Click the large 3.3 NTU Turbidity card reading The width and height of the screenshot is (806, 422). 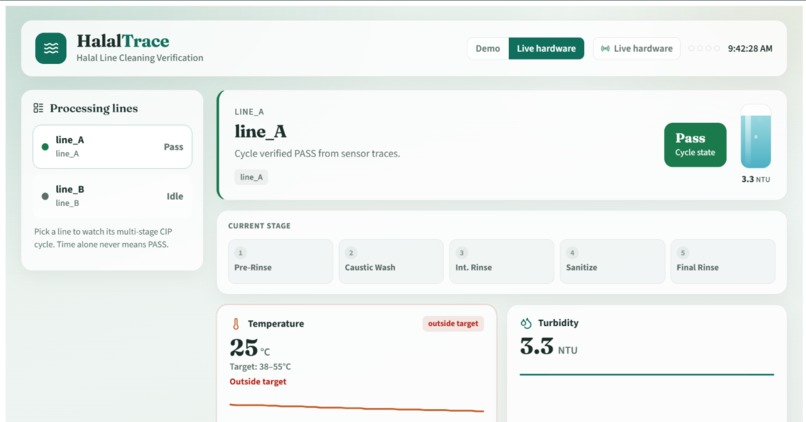tap(548, 347)
